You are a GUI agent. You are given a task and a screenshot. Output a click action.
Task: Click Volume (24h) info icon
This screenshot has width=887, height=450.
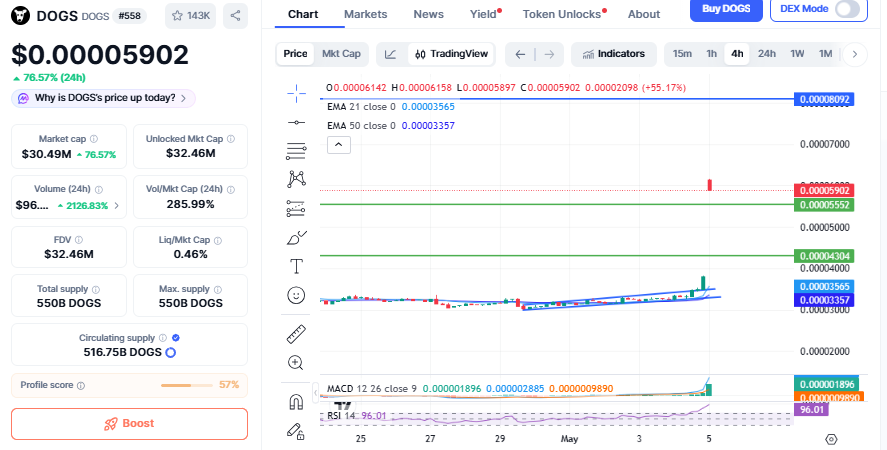pyautogui.click(x=98, y=190)
